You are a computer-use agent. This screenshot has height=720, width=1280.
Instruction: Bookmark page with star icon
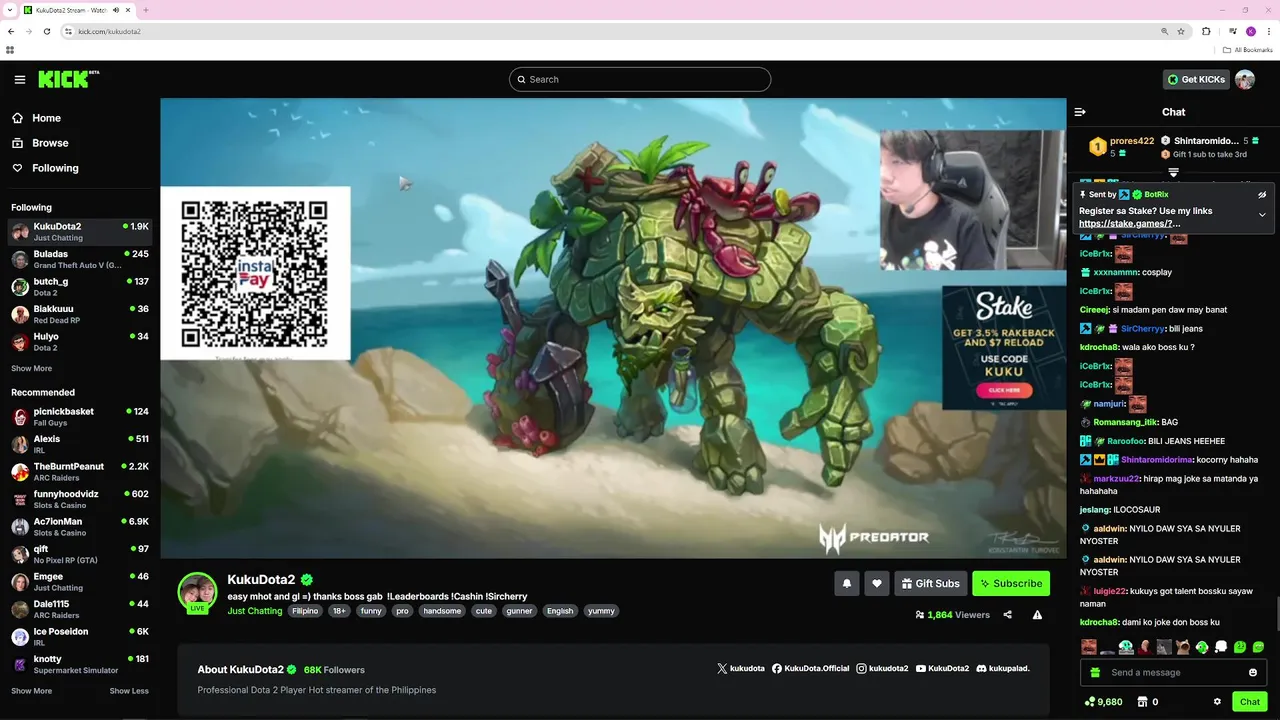1181,31
